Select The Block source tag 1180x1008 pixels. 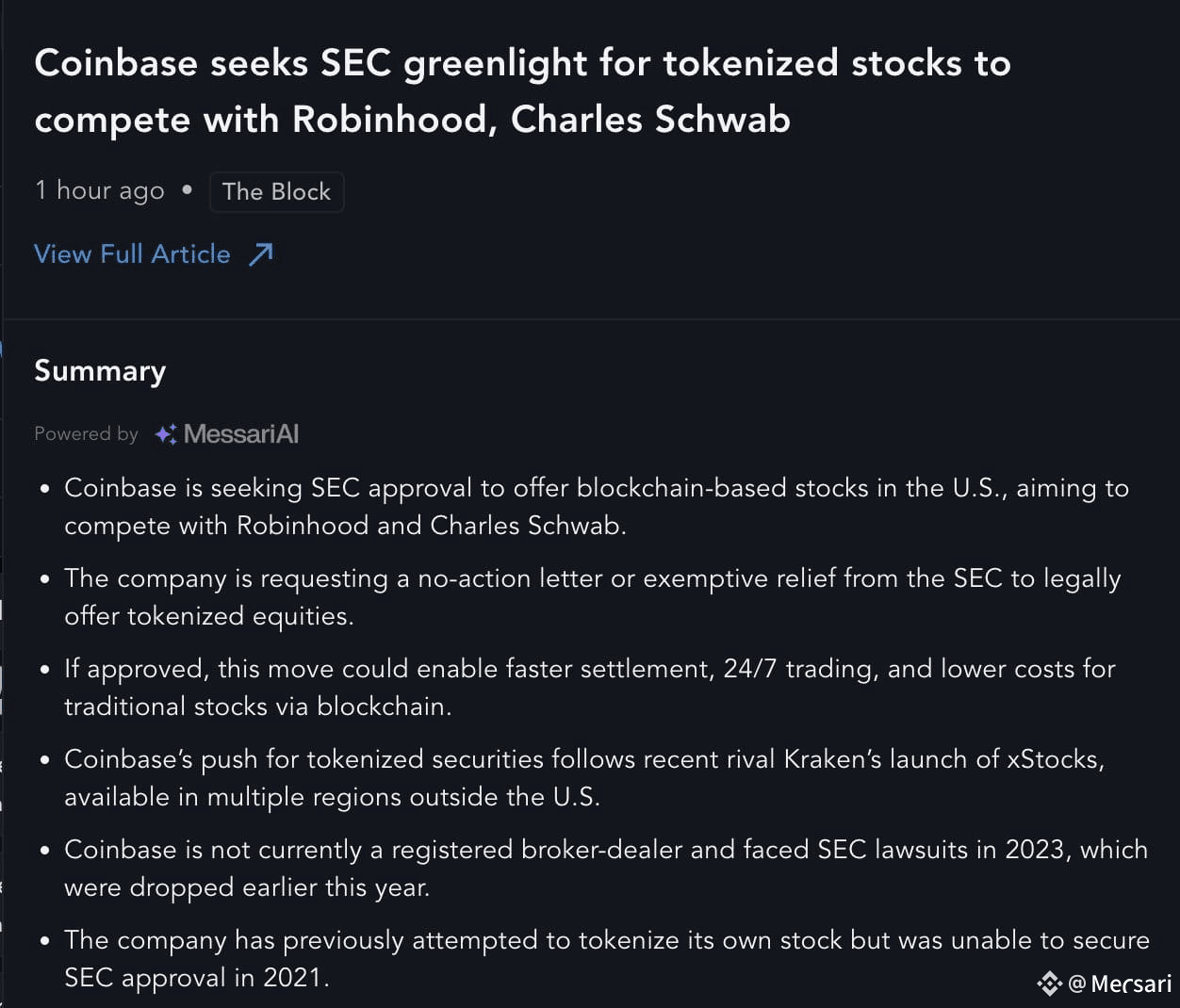tap(276, 191)
